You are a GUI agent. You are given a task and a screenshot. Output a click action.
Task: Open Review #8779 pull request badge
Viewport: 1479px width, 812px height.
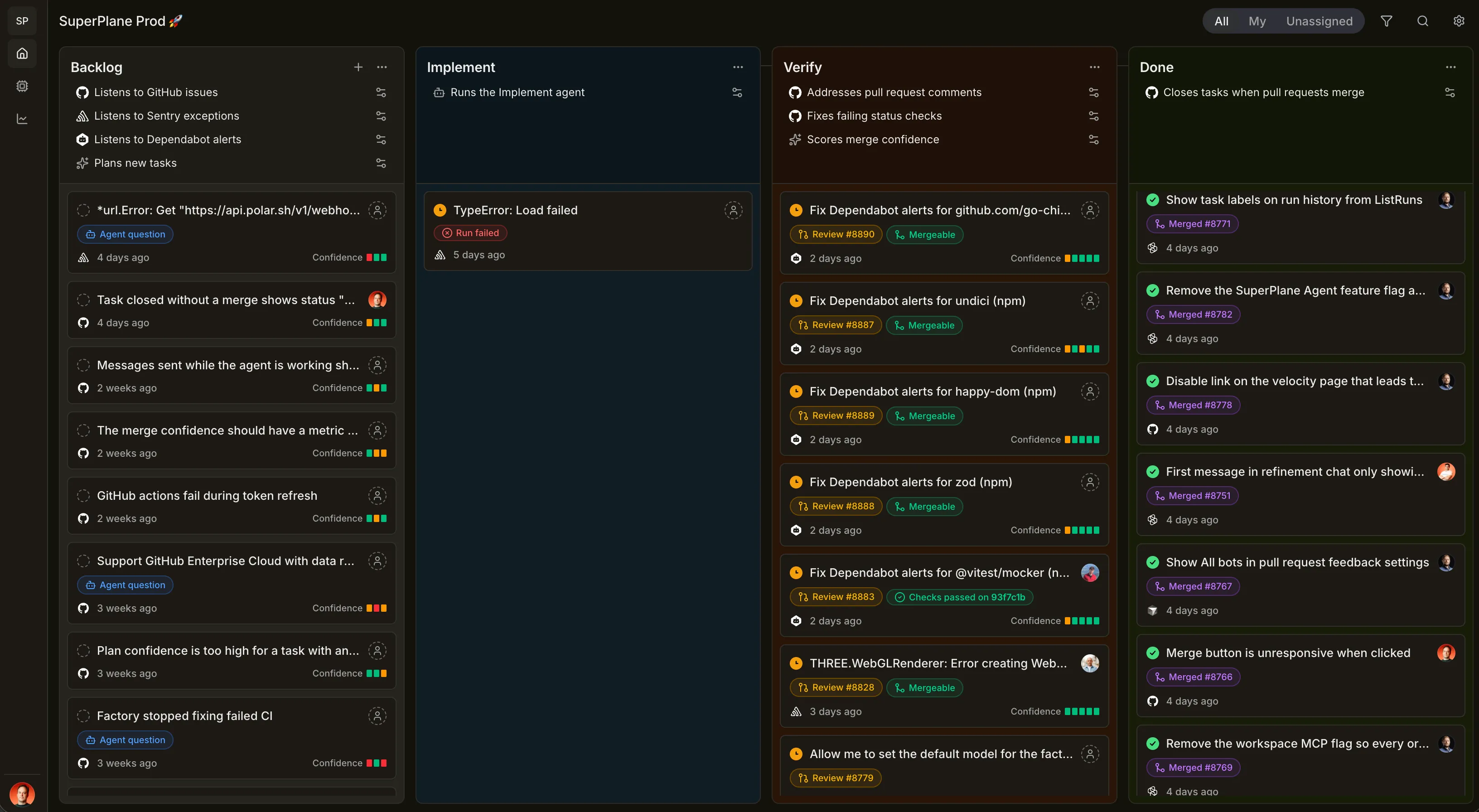[836, 778]
